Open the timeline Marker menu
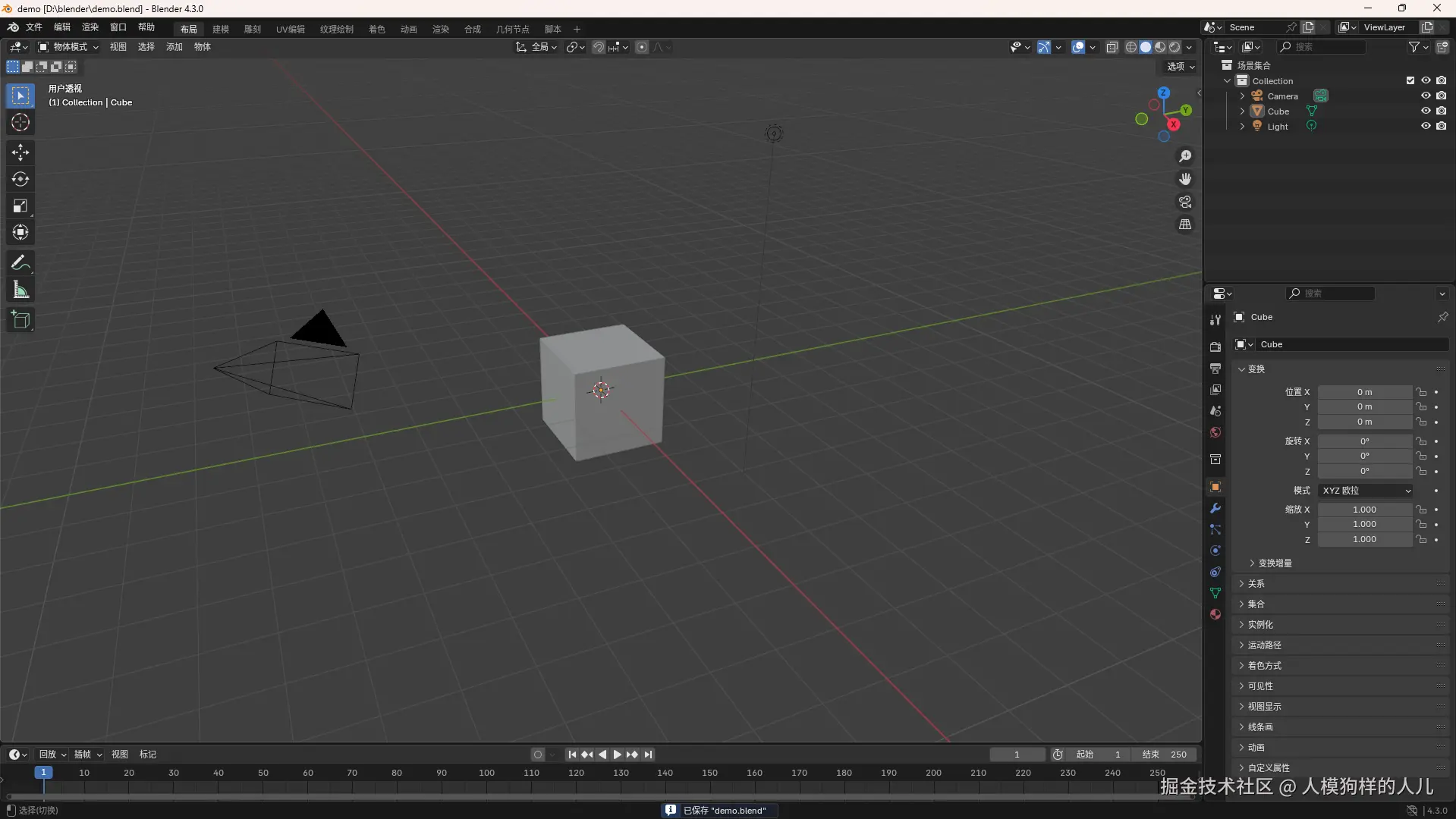 click(148, 755)
